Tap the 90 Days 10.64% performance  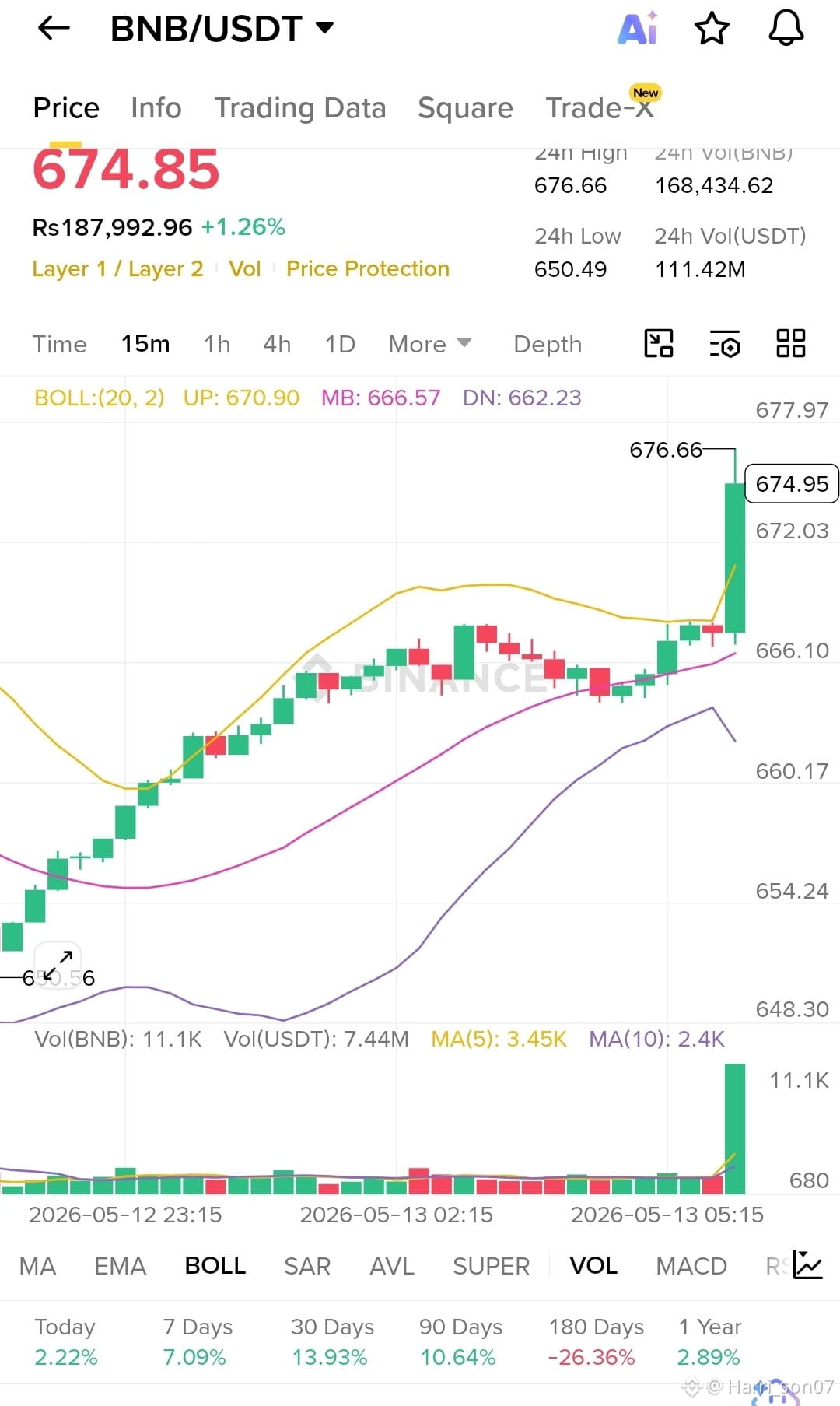point(460,1342)
